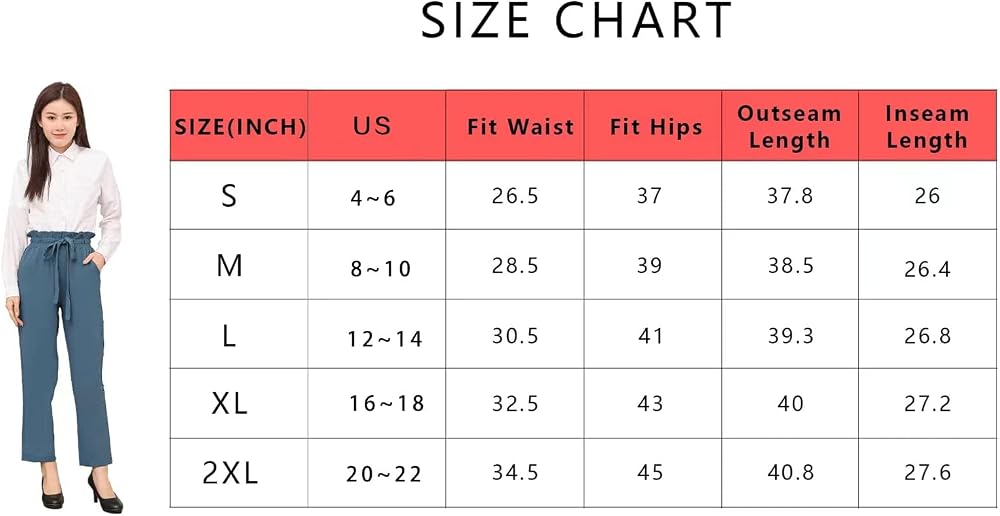Image resolution: width=1000 pixels, height=516 pixels.
Task: Select the 28.5 Fit Waist value
Action: (515, 266)
